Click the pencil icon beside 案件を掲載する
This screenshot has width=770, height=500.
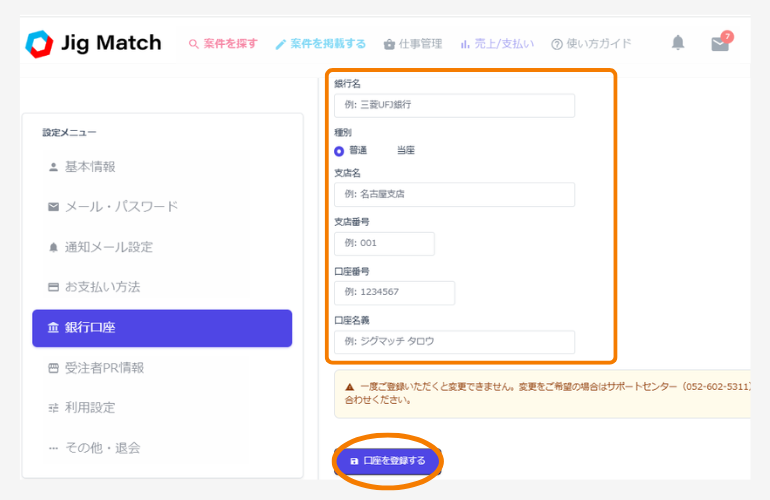pyautogui.click(x=280, y=44)
